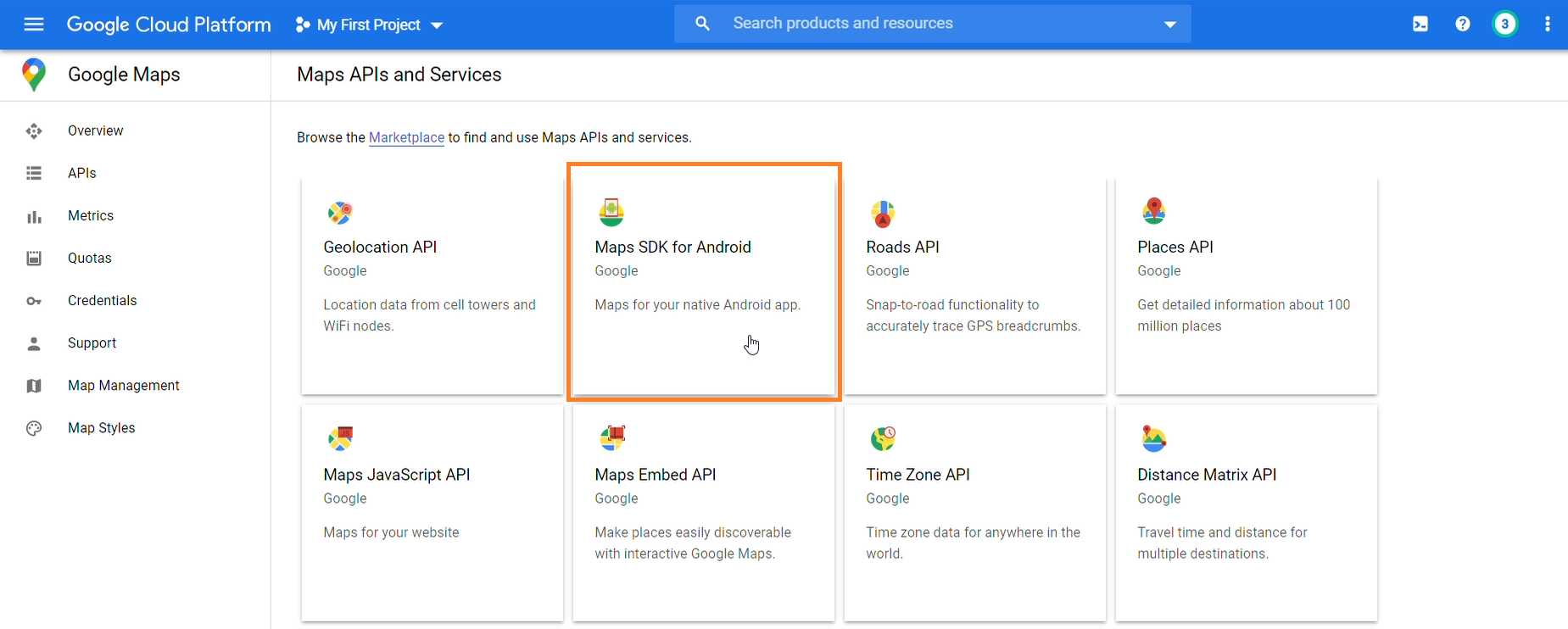This screenshot has height=629, width=1568.
Task: Open the help question mark icon
Action: [1463, 25]
